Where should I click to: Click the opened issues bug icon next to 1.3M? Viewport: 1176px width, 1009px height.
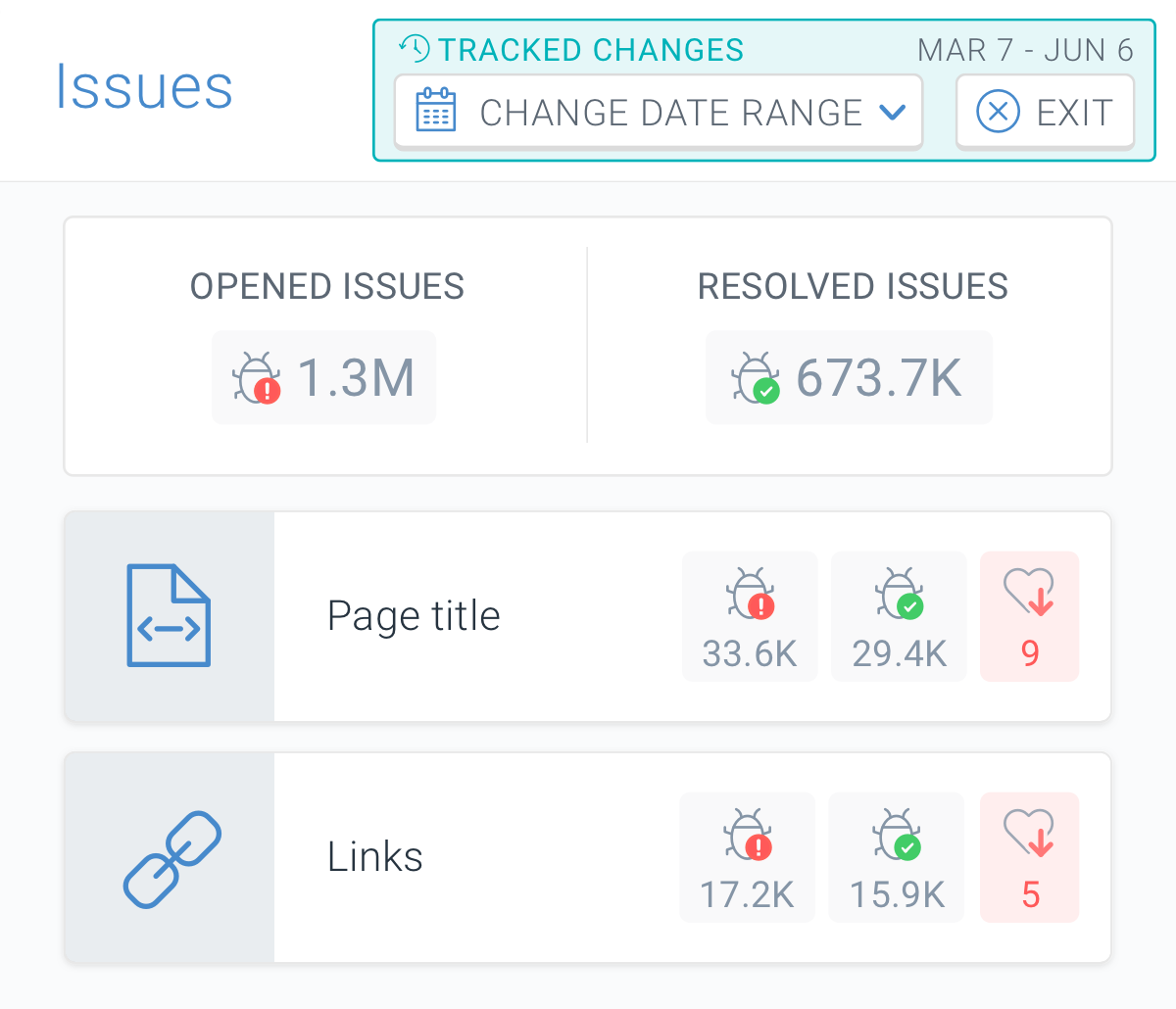click(x=257, y=378)
